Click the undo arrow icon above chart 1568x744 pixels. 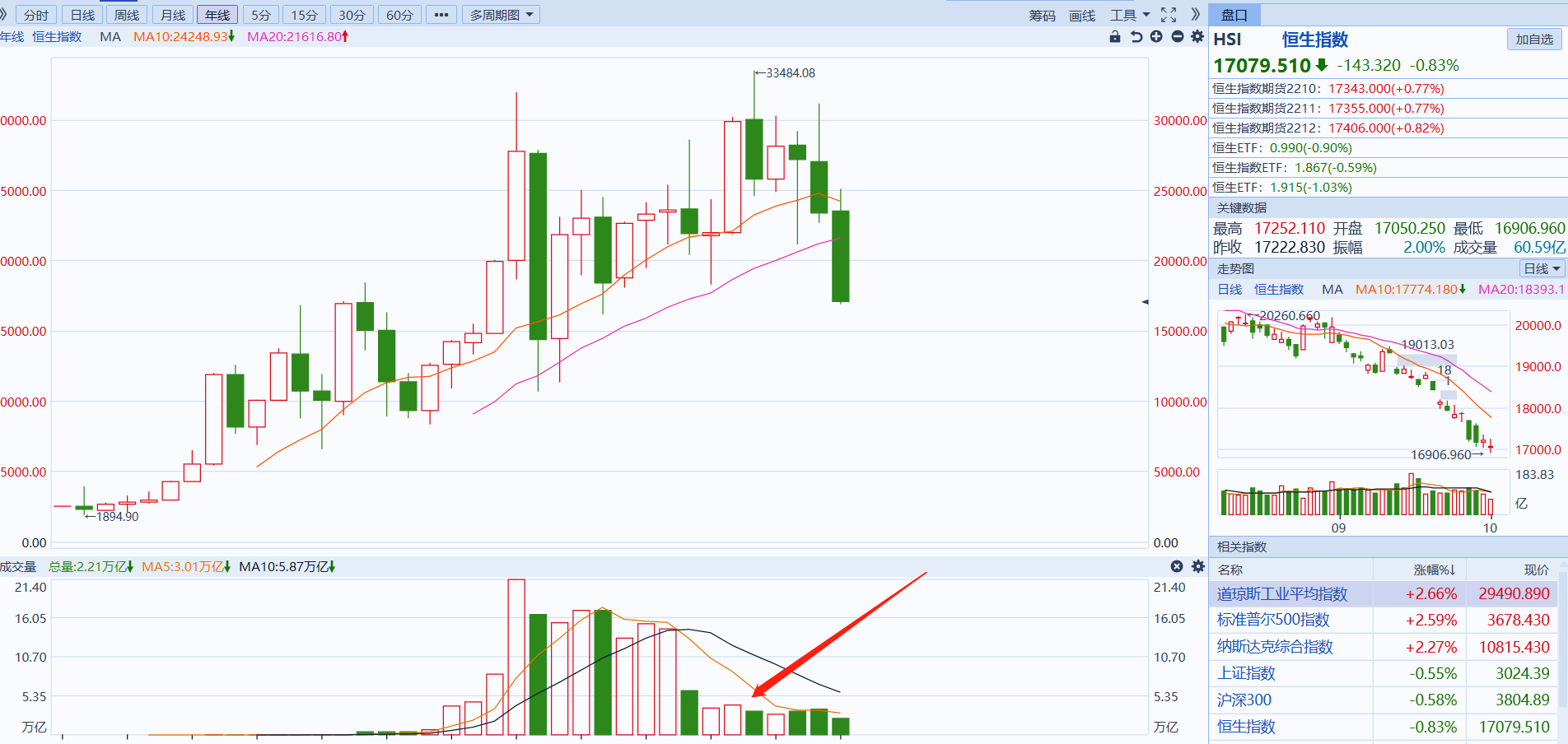click(1136, 36)
